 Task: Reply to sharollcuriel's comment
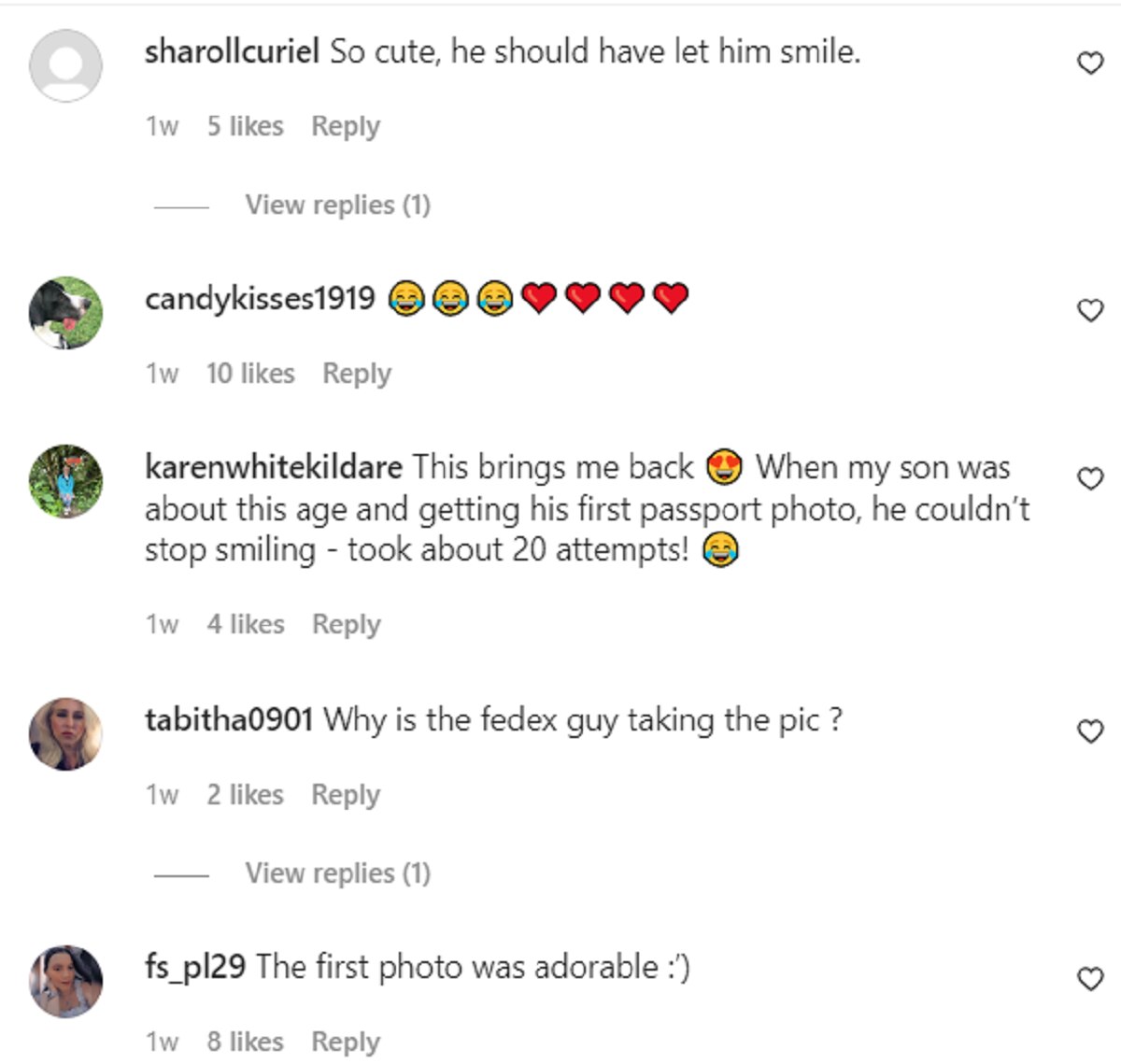(346, 126)
